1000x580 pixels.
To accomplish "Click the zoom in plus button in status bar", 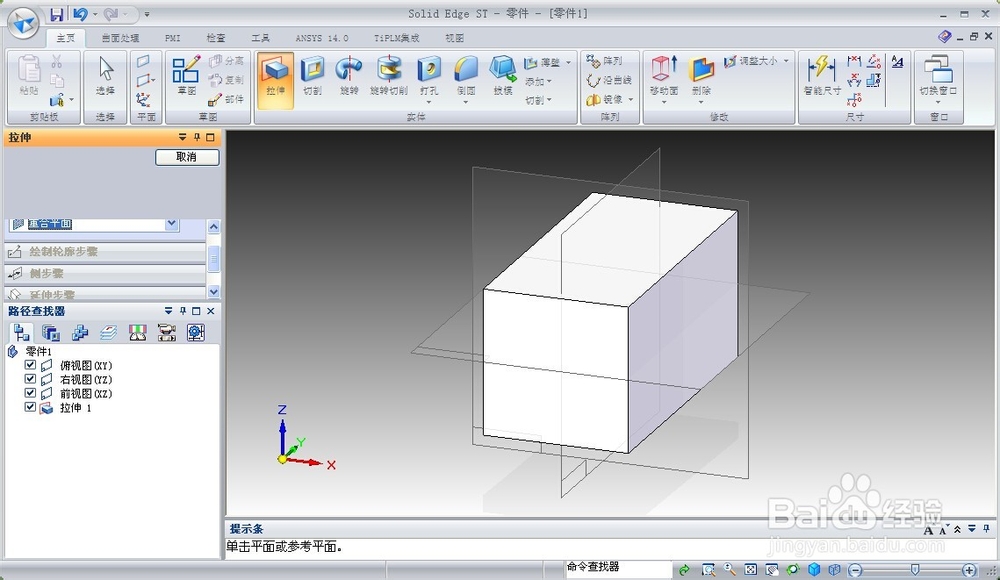I will [x=969, y=570].
